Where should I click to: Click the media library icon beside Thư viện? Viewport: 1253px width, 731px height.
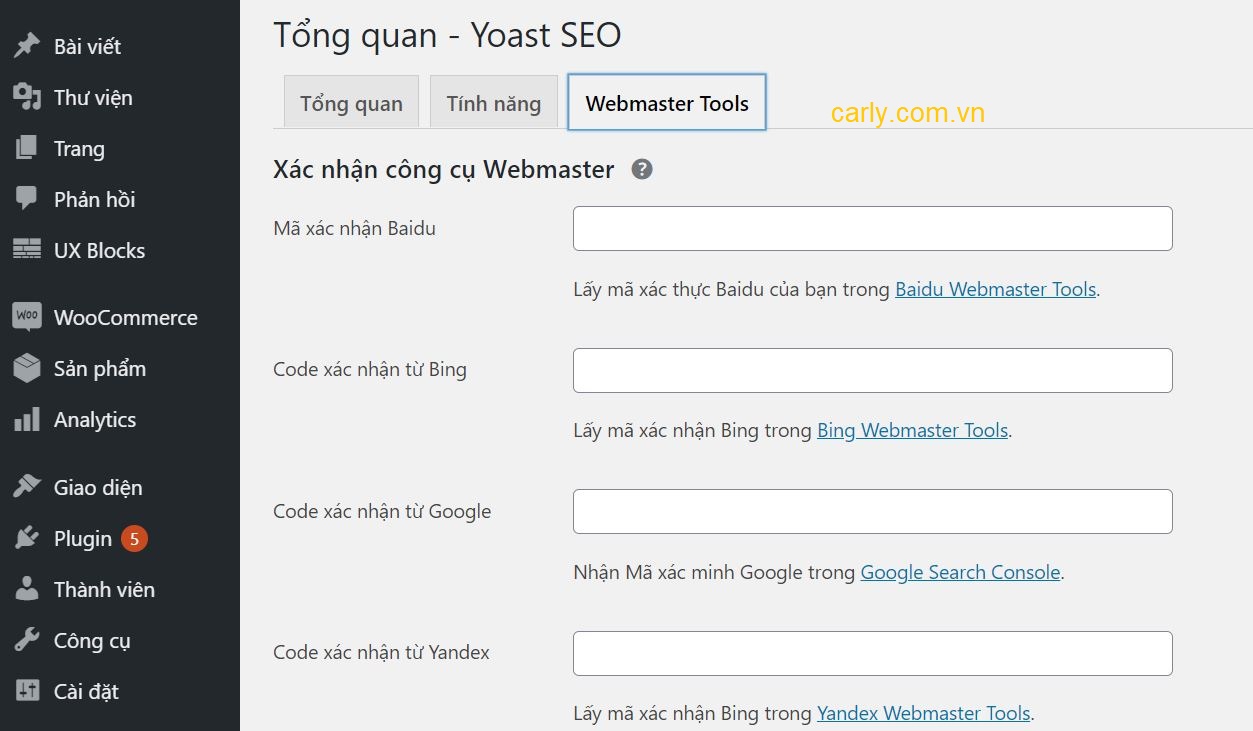27,97
